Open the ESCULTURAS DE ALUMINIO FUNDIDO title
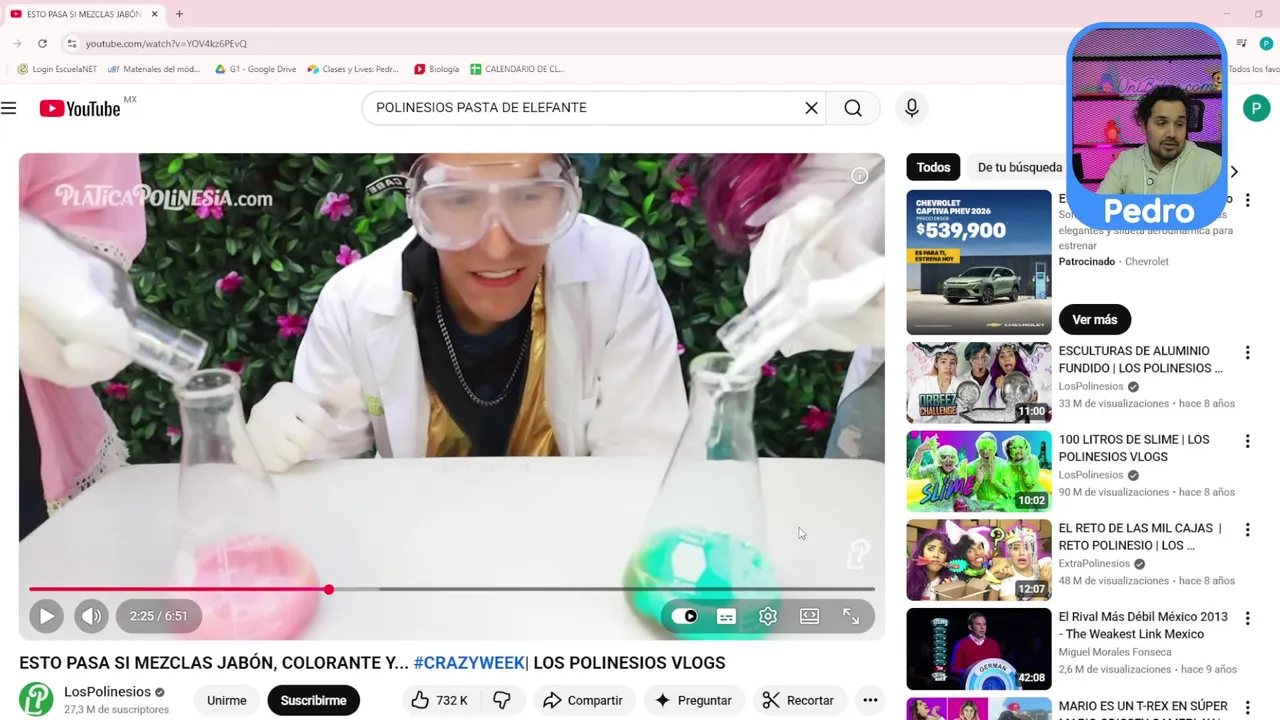The height and width of the screenshot is (720, 1280). click(x=1140, y=360)
